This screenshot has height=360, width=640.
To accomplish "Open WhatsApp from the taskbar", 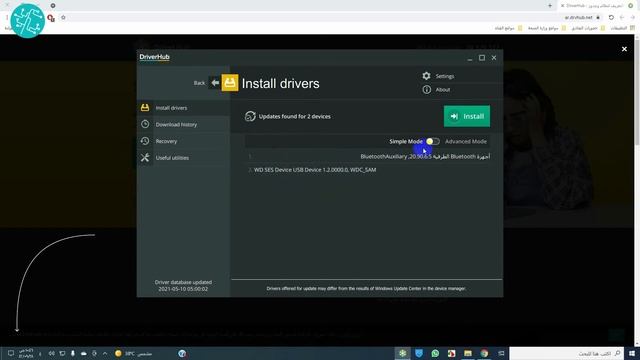I will (x=435, y=353).
